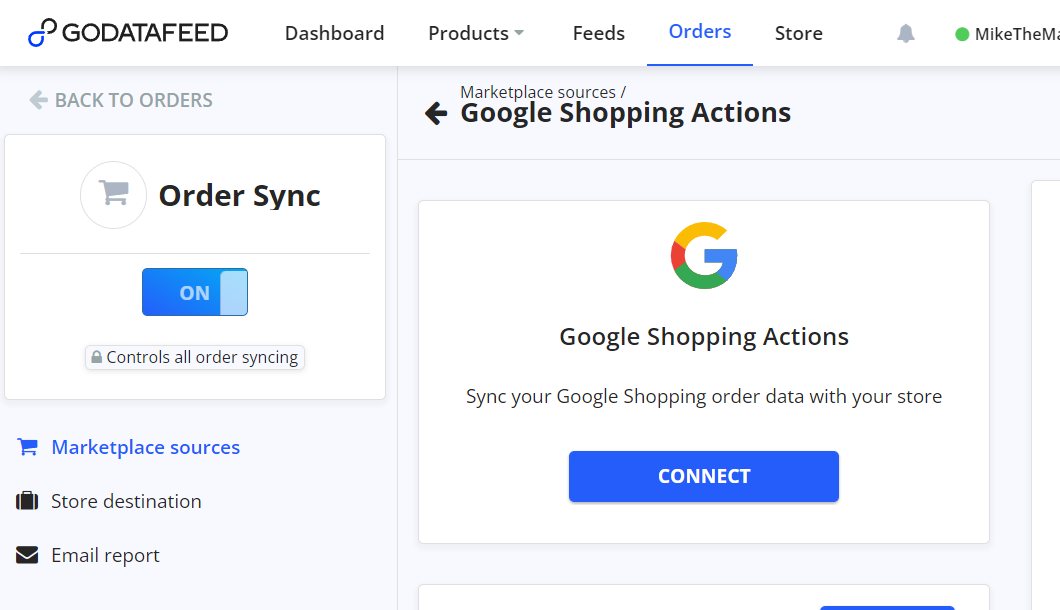The image size is (1060, 610).
Task: Click the back arrow beside Google Shopping Actions
Action: click(x=436, y=113)
